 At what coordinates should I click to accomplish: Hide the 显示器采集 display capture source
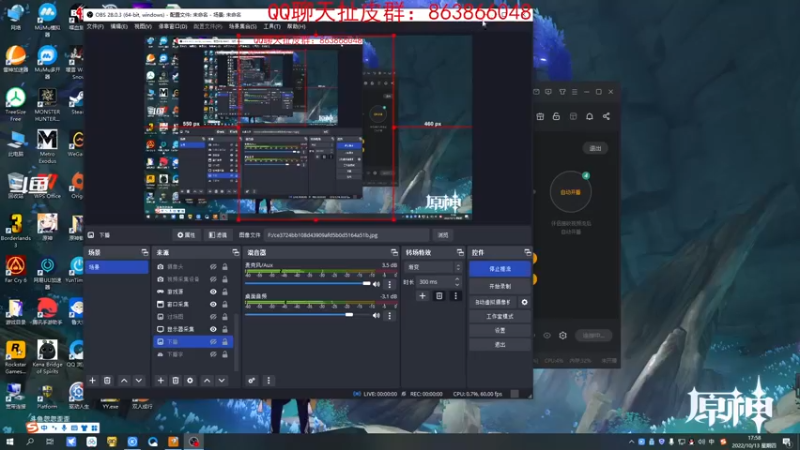[x=213, y=330]
